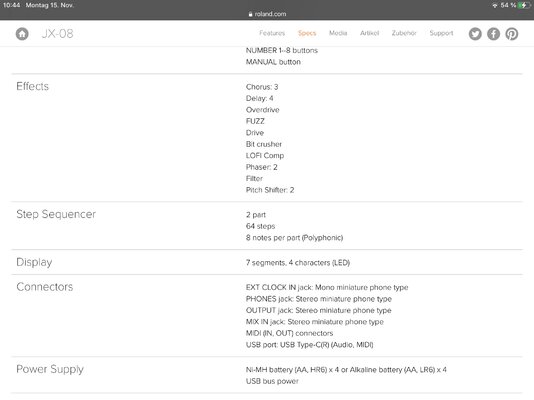534x400 pixels.
Task: Open the Support tab
Action: click(441, 33)
